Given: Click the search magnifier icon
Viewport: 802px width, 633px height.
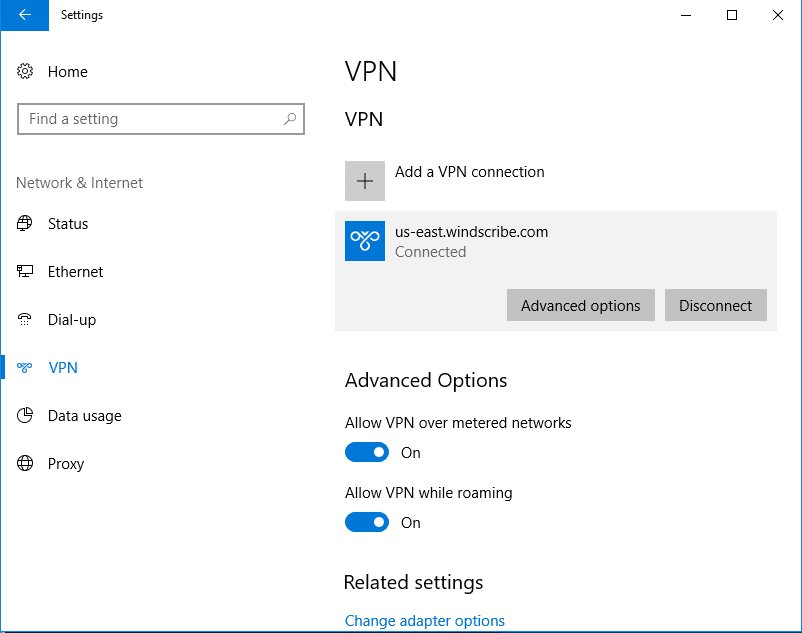Looking at the screenshot, I should 290,119.
